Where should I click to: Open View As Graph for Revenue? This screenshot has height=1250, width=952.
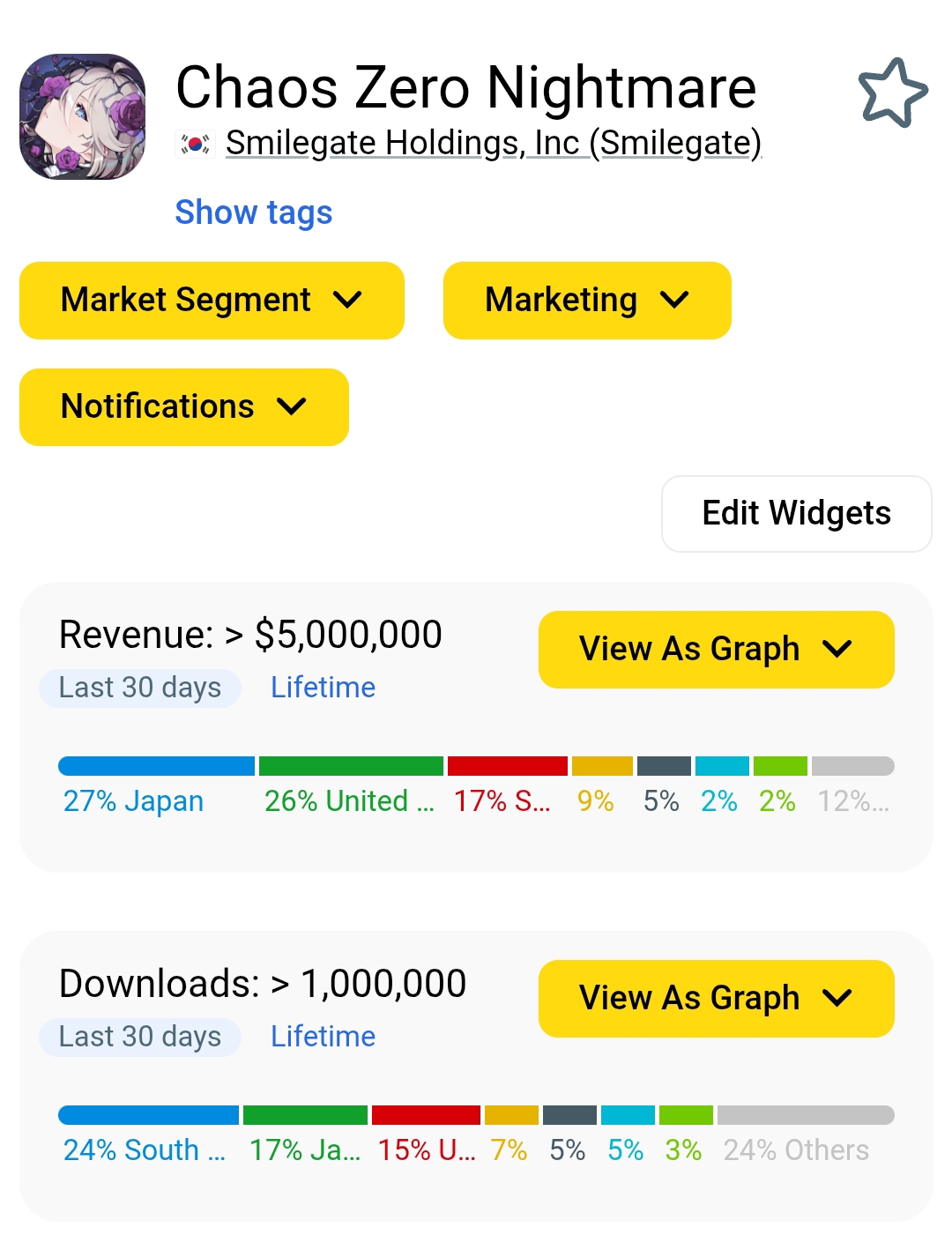pyautogui.click(x=717, y=650)
